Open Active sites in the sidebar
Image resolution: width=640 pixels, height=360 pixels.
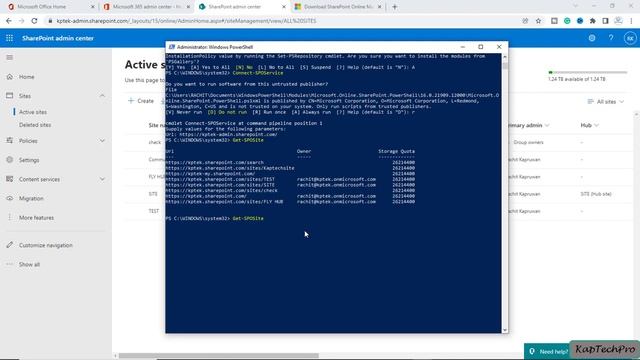(x=33, y=112)
